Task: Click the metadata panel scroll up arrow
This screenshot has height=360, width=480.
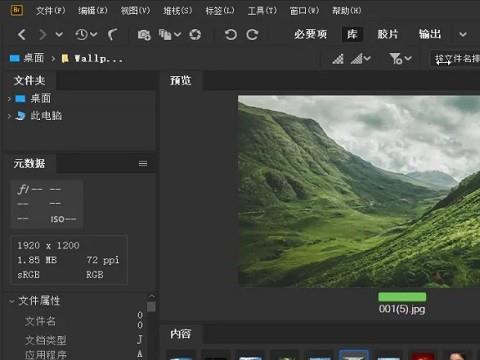Action: [151, 296]
